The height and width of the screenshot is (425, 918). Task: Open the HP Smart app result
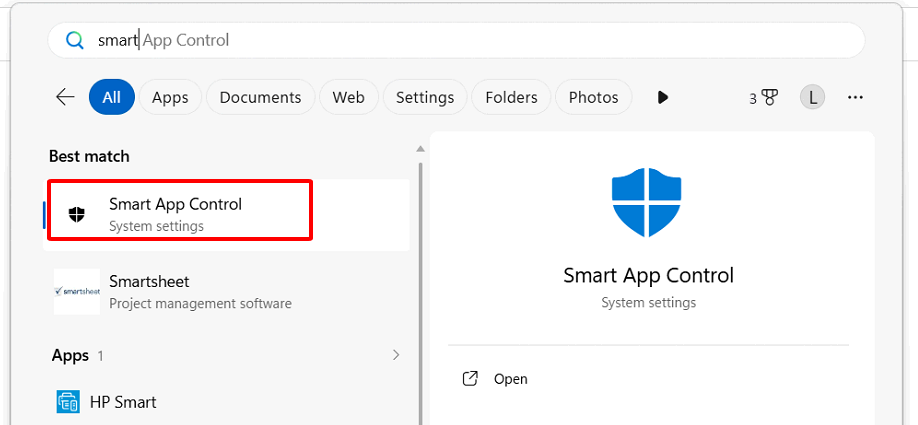pyautogui.click(x=227, y=403)
